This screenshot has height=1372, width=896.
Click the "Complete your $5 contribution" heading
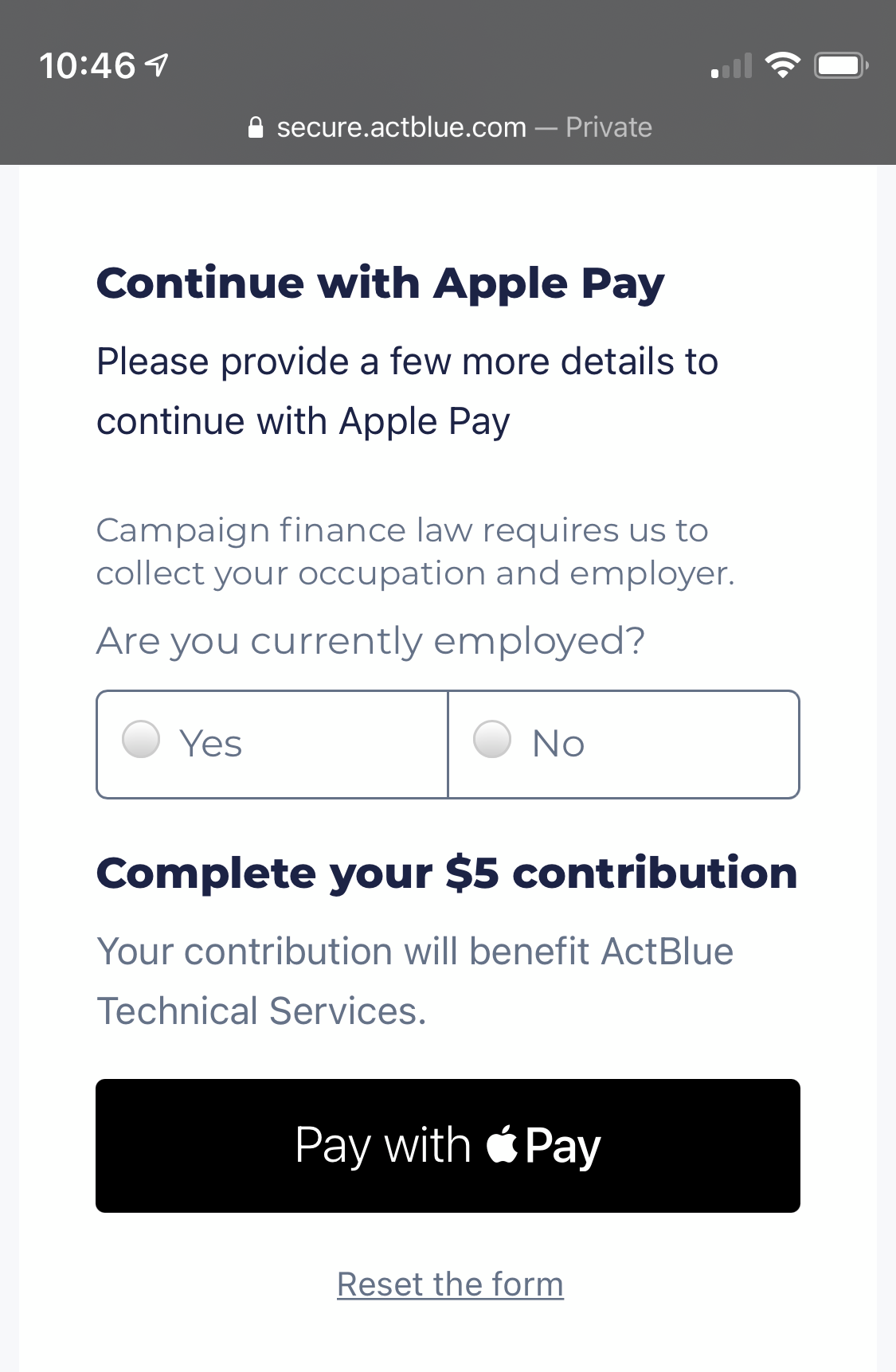coord(447,874)
